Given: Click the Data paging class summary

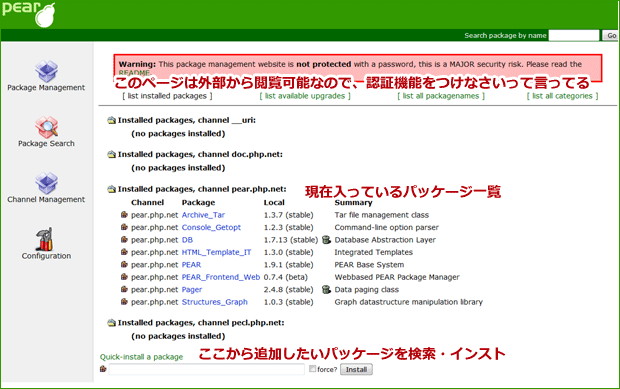Looking at the screenshot, I should coord(367,289).
